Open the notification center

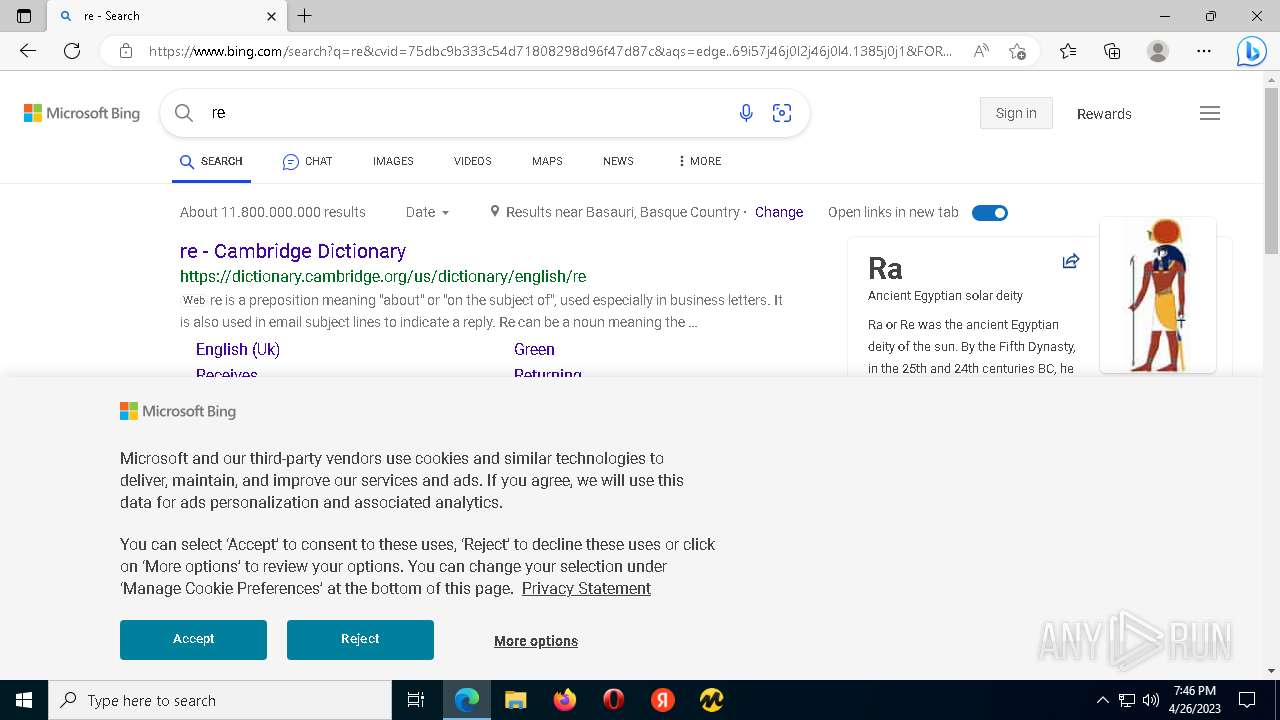pyautogui.click(x=1247, y=700)
